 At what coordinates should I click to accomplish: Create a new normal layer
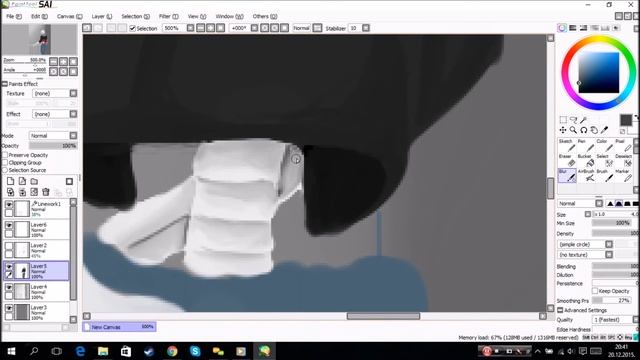pyautogui.click(x=11, y=181)
